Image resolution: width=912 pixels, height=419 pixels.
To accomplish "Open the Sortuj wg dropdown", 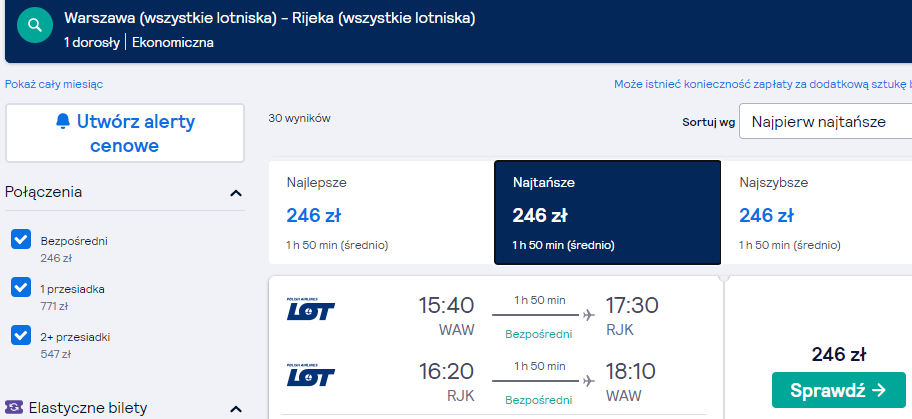I will (x=825, y=122).
